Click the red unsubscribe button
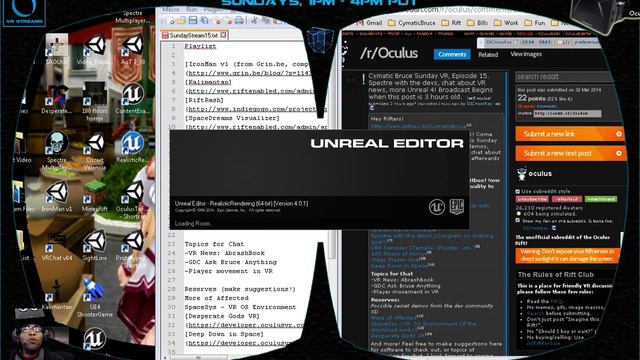This screenshot has width=640, height=360. click(x=532, y=199)
